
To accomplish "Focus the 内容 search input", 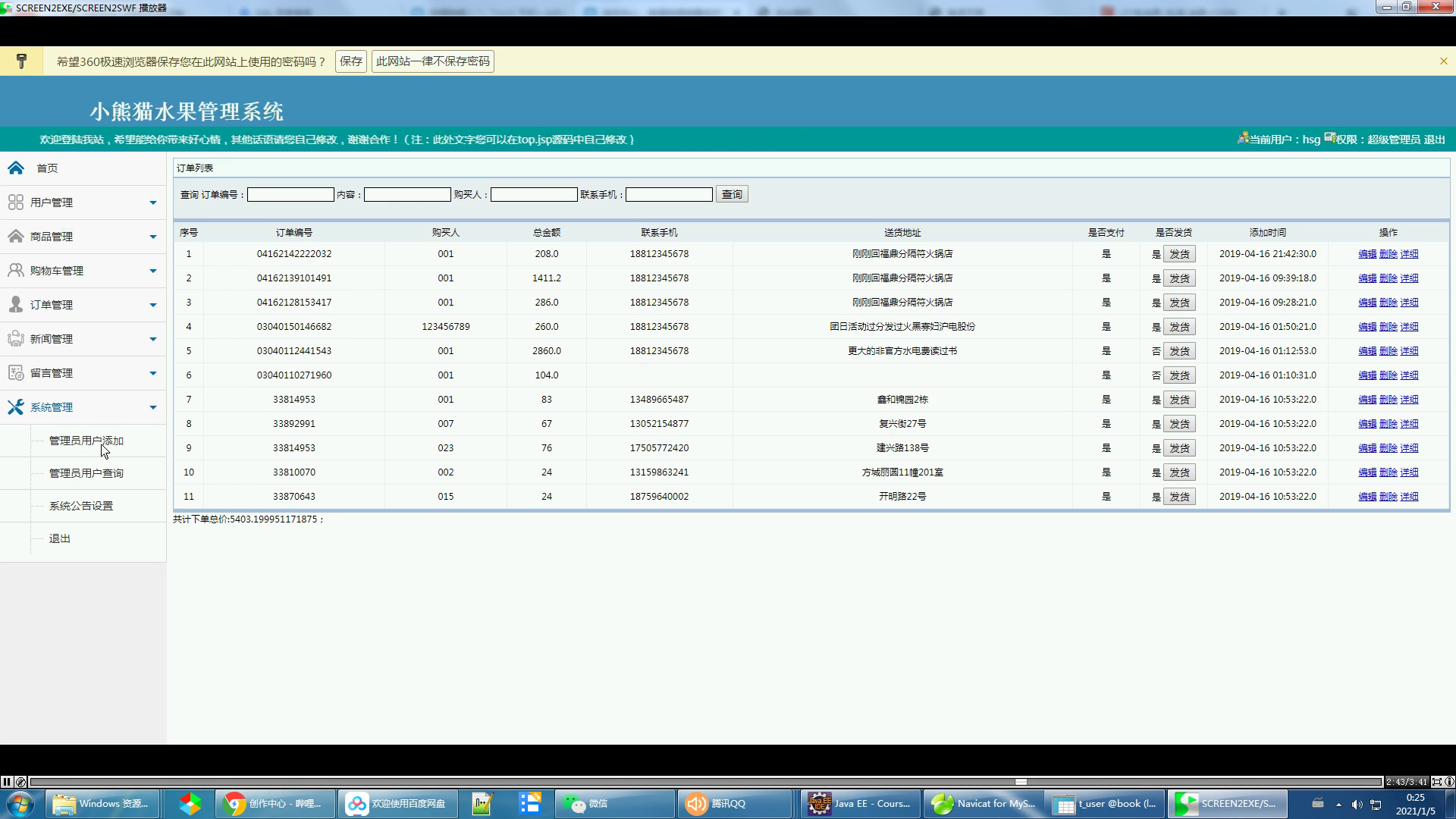I will [x=407, y=195].
